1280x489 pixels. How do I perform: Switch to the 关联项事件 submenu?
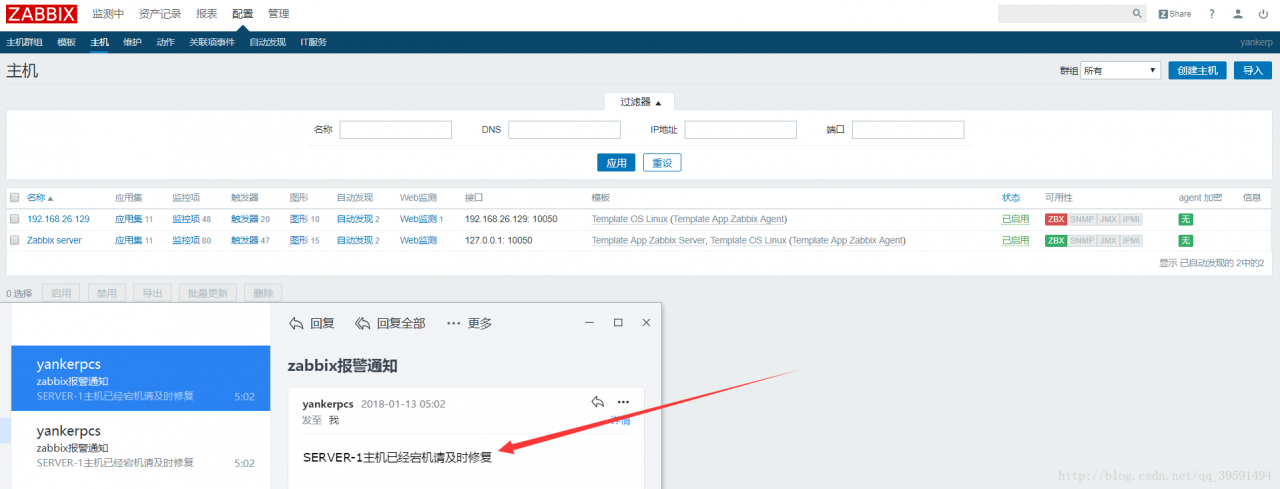tap(212, 42)
